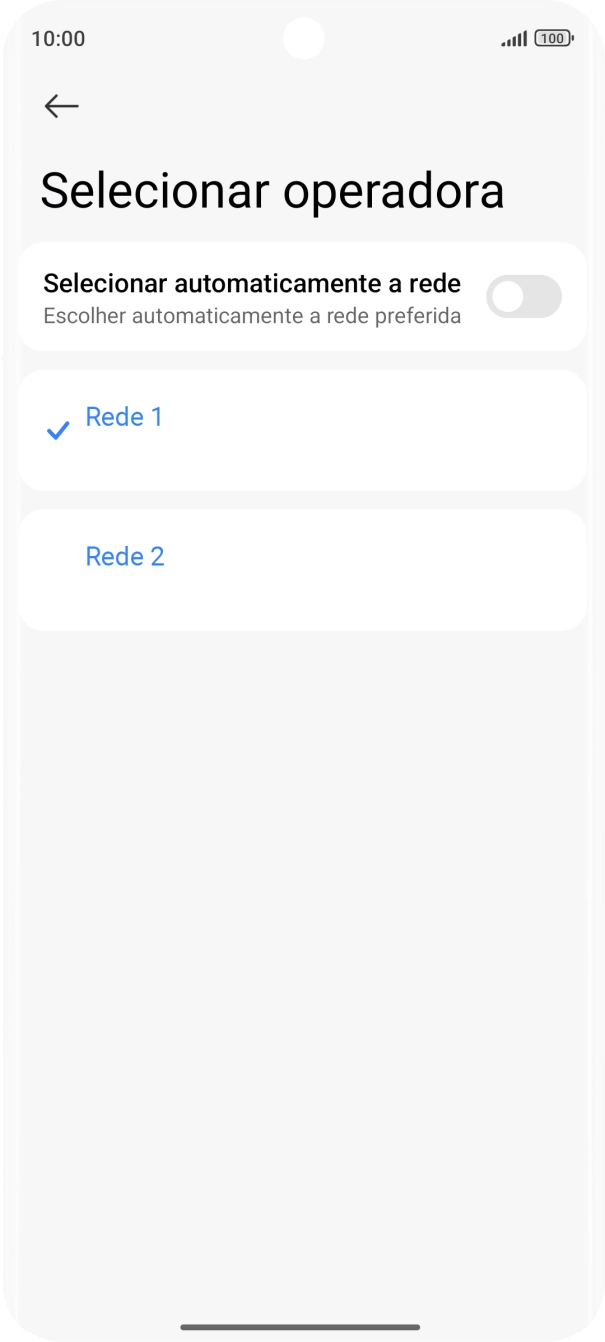Select the Rede 2 network
The image size is (605, 1342).
125,557
